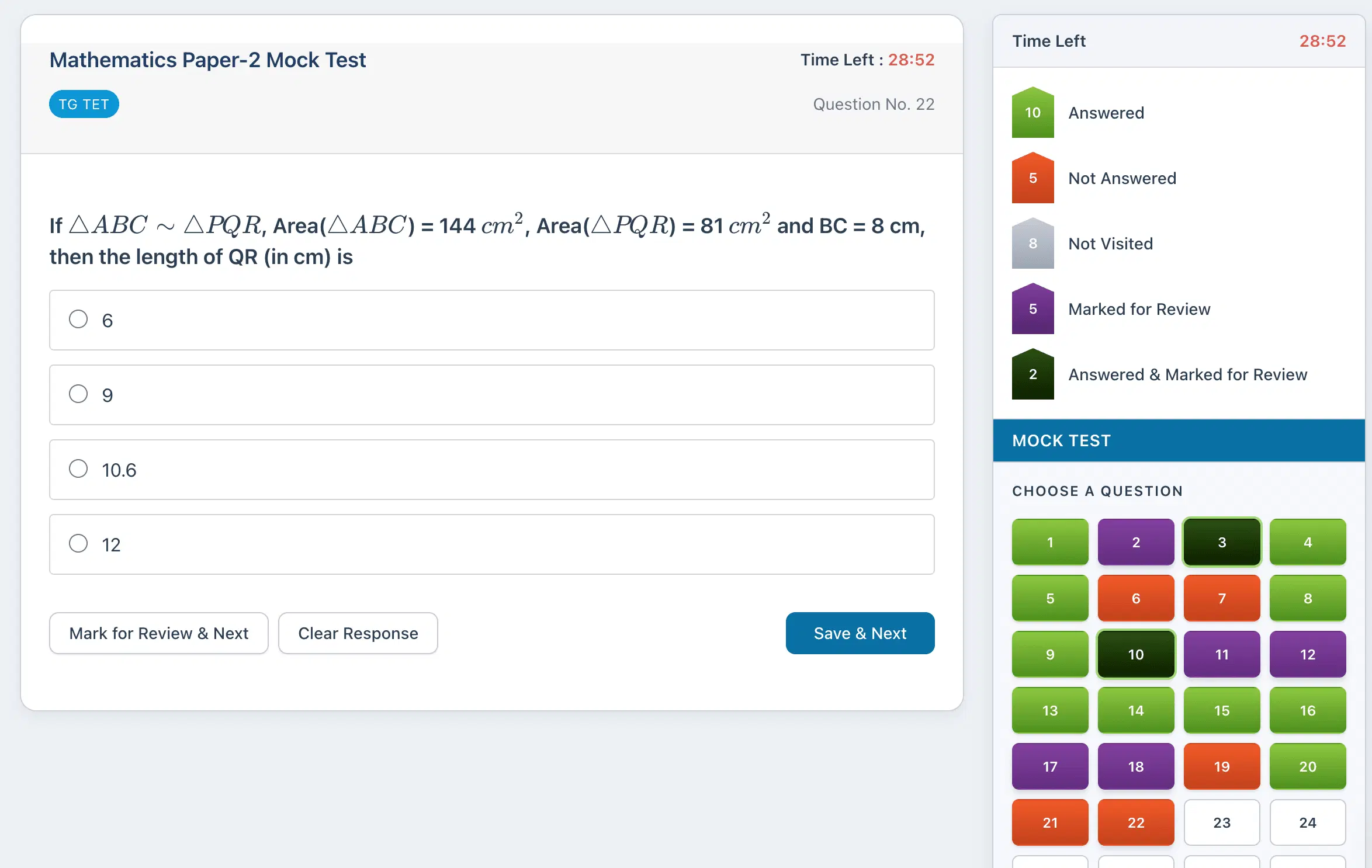Screen dimensions: 1372x868
Task: Select answer option 6
Action: tap(78, 320)
